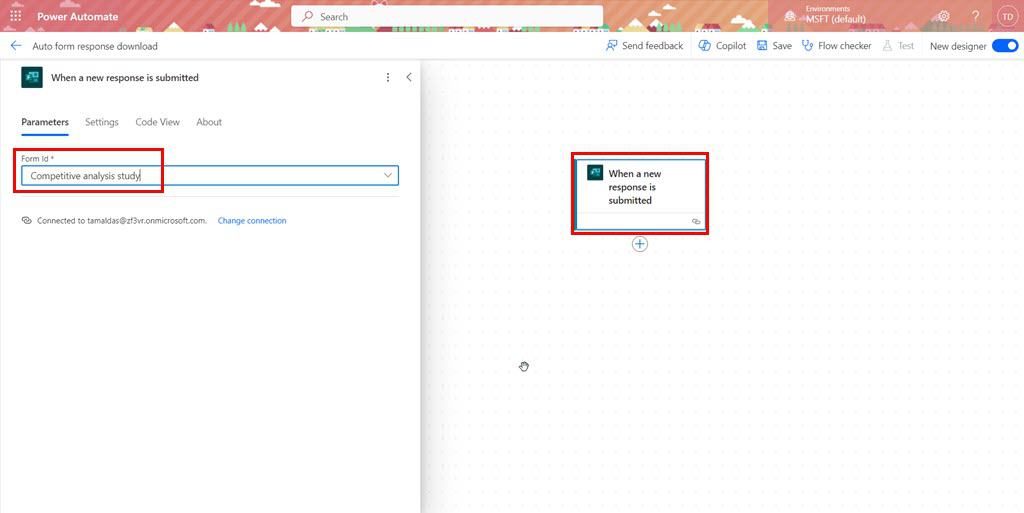Open the Copilot pane
1024x513 pixels.
click(x=722, y=46)
